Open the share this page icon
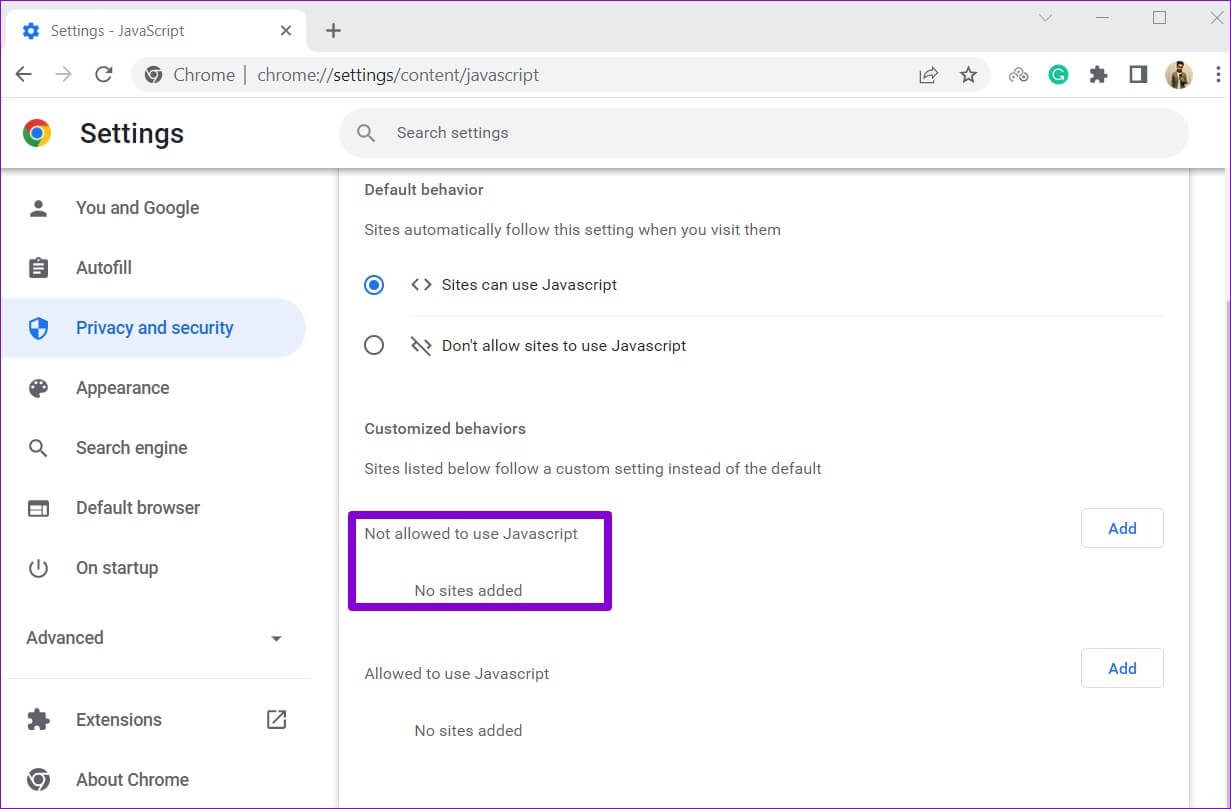The width and height of the screenshot is (1231, 809). (x=928, y=75)
